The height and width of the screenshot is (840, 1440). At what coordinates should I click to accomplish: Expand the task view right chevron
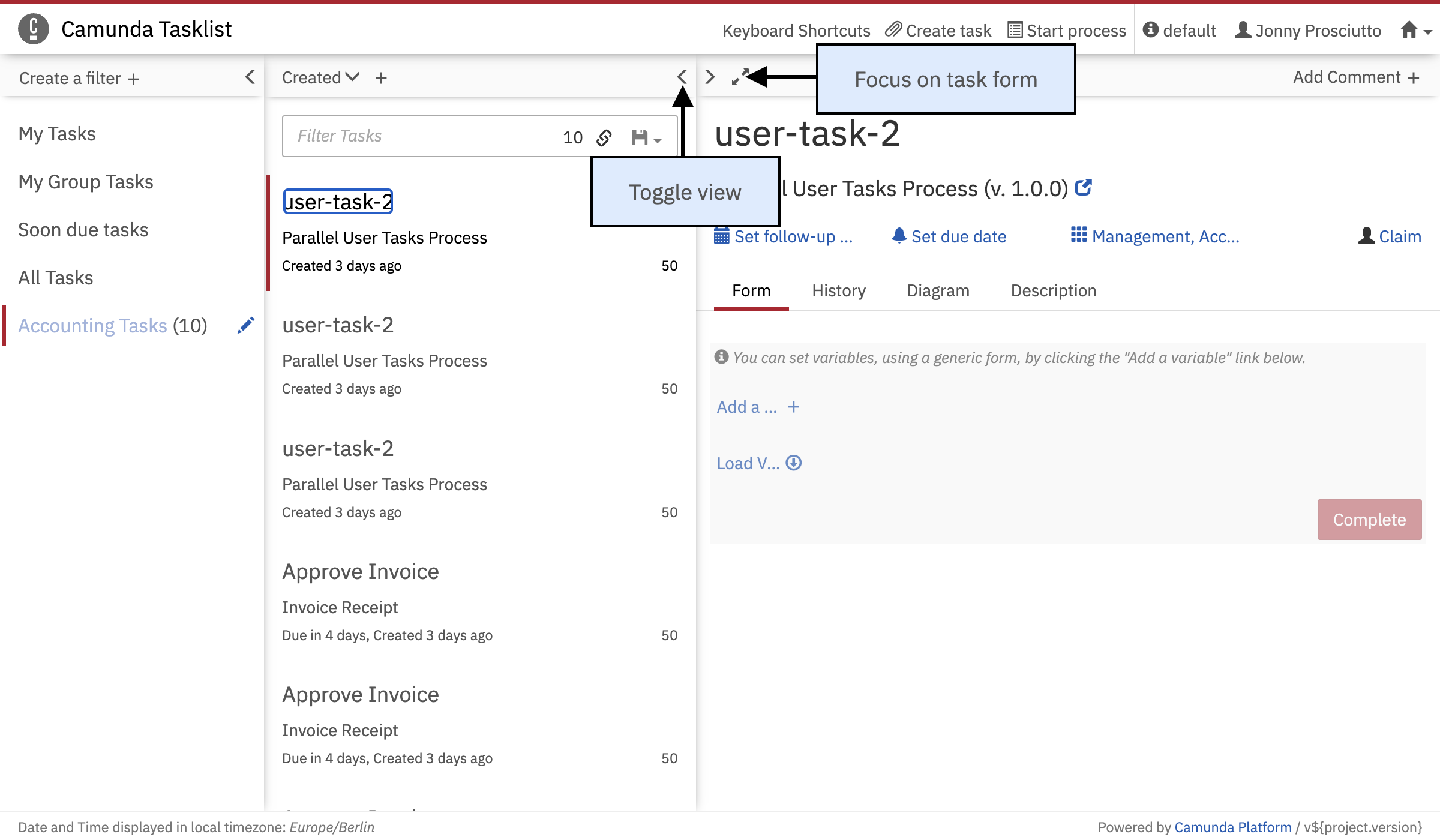710,77
